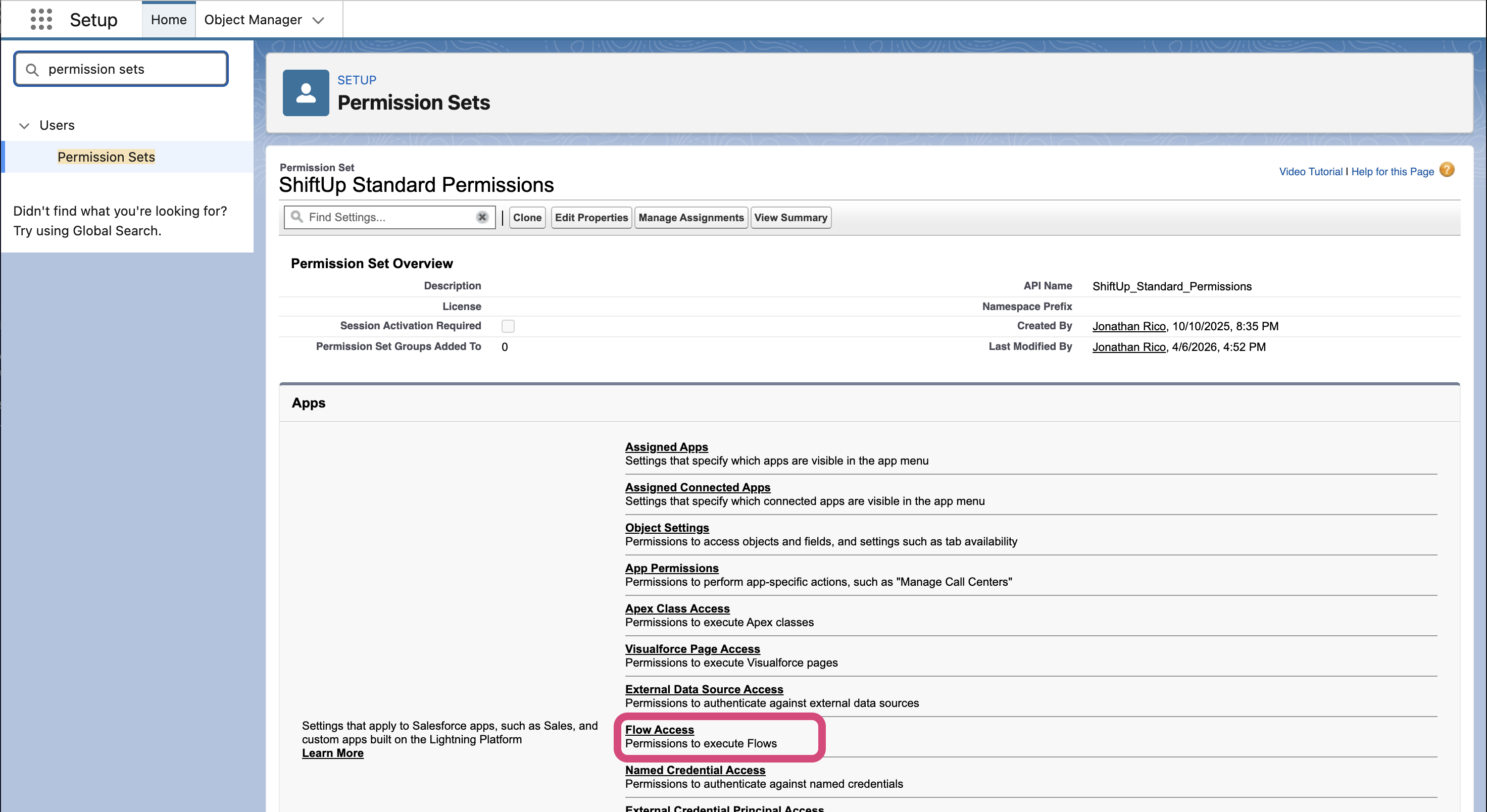Click the View Summary button
This screenshot has height=812, width=1487.
click(790, 218)
